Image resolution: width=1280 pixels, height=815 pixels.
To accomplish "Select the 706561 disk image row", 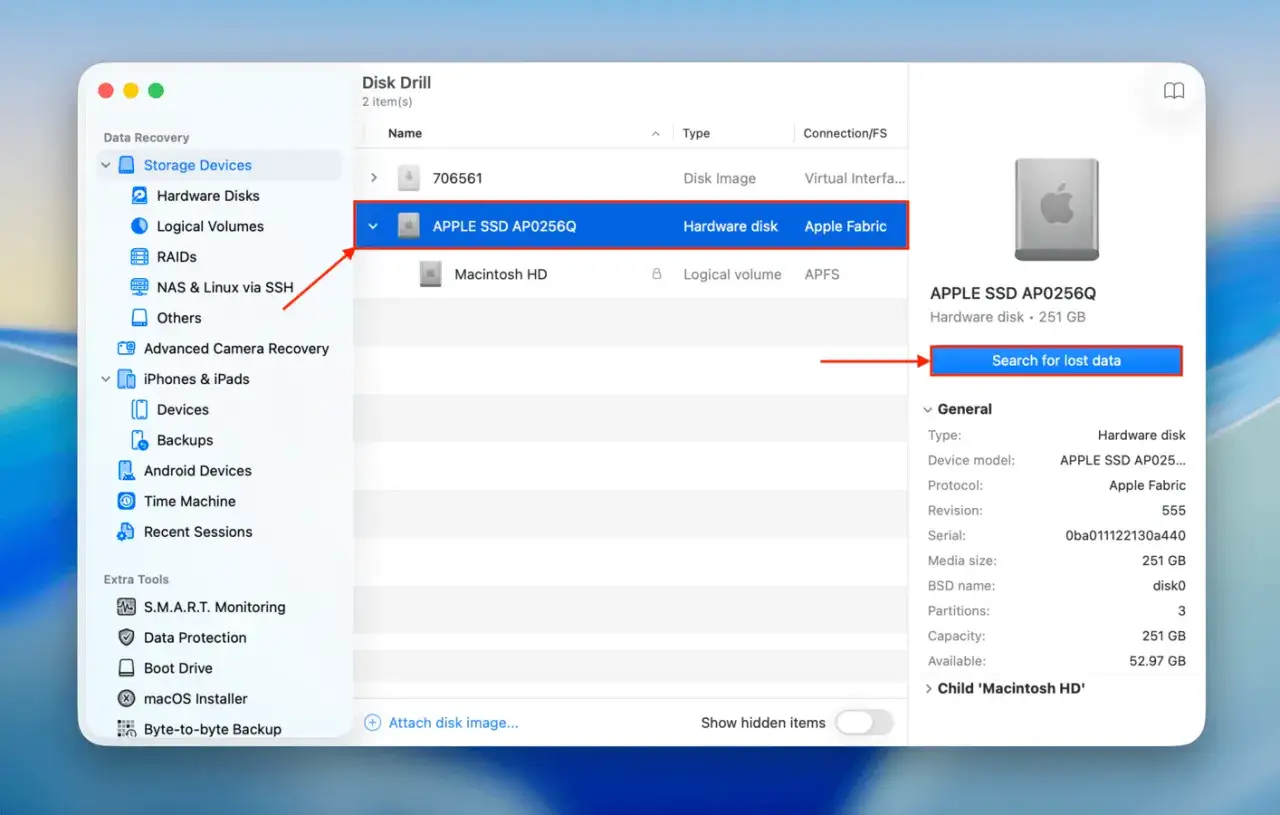I will pos(631,178).
